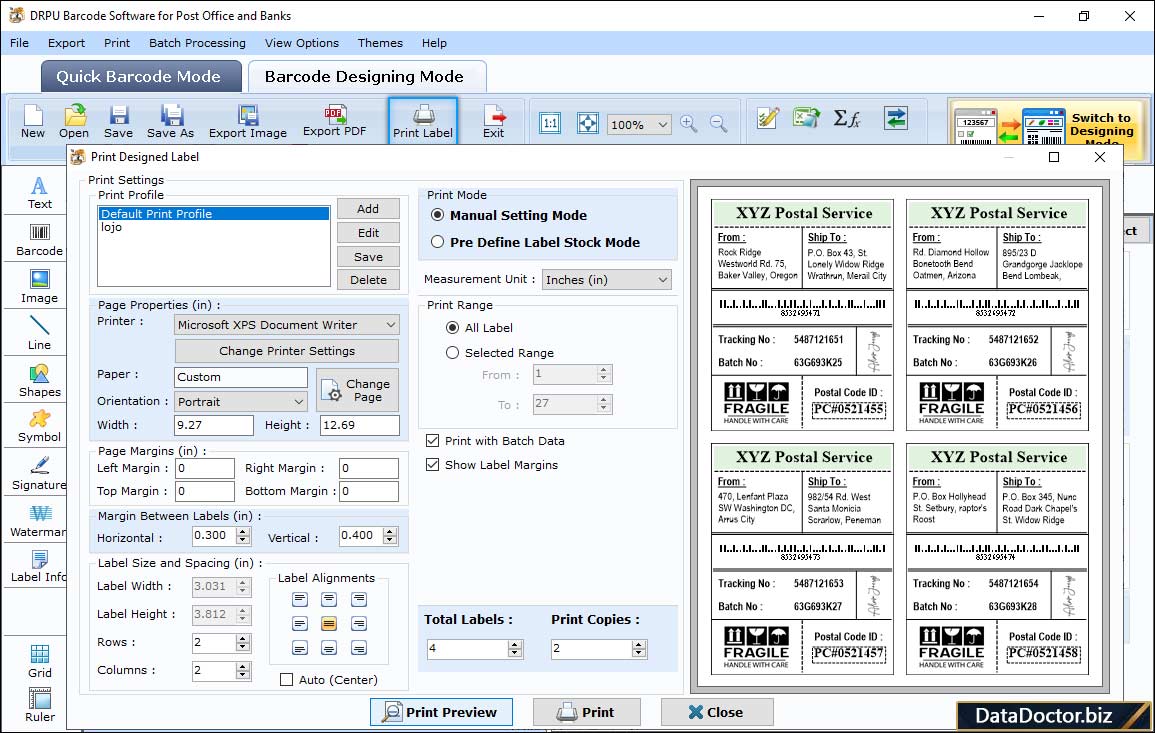Screen dimensions: 1155x733
Task: Select the Shapes tool in sidebar
Action: 39,381
